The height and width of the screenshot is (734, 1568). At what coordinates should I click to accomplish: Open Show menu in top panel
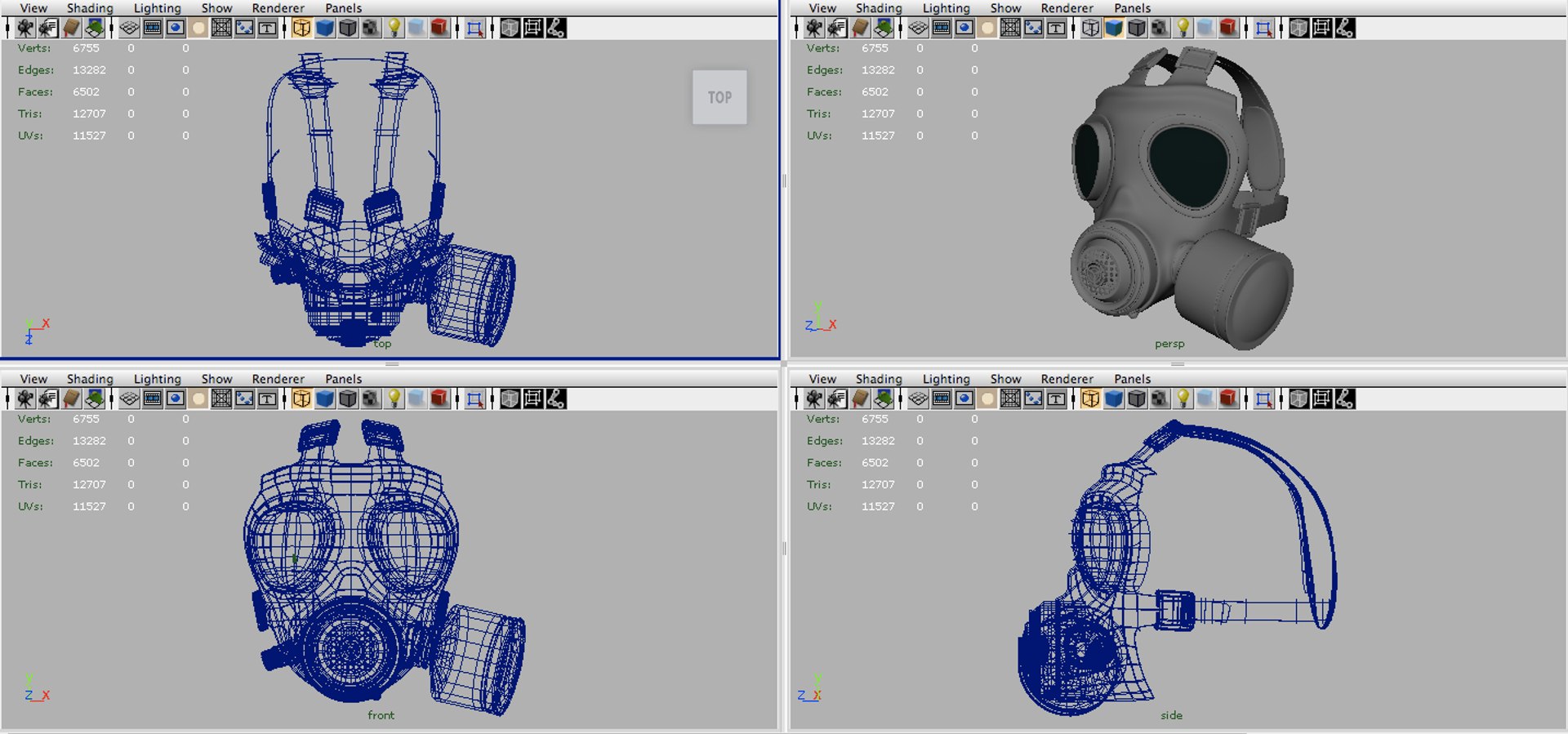pyautogui.click(x=216, y=8)
